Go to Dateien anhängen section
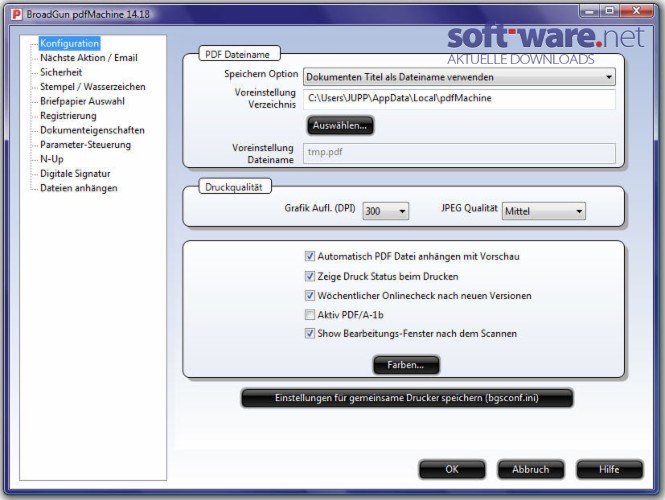The height and width of the screenshot is (500, 665). tap(78, 188)
